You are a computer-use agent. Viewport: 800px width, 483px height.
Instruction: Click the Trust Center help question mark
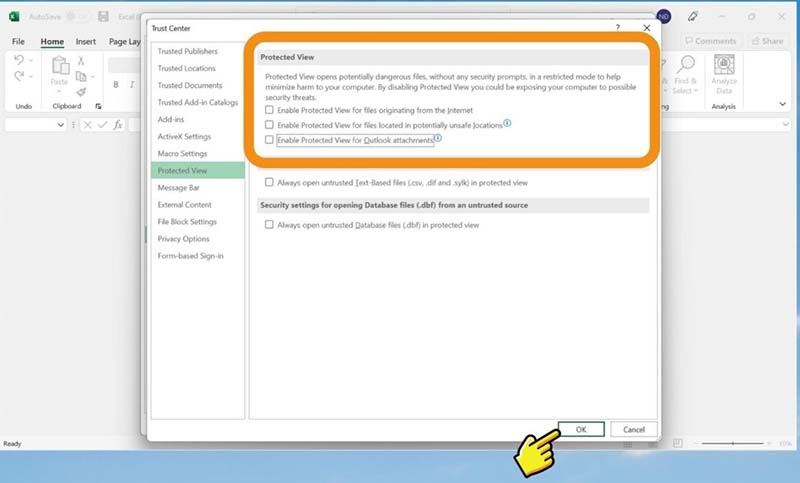tap(618, 28)
